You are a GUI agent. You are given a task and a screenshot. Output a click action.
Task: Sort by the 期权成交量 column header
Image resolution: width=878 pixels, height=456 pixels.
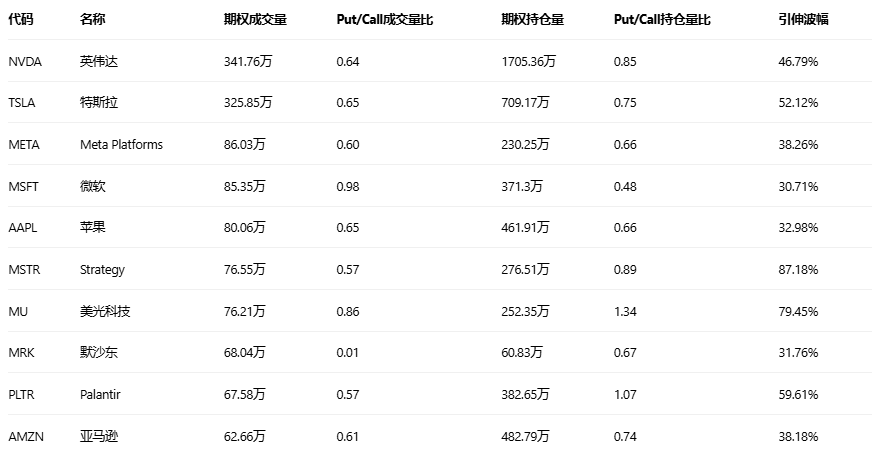[x=255, y=20]
